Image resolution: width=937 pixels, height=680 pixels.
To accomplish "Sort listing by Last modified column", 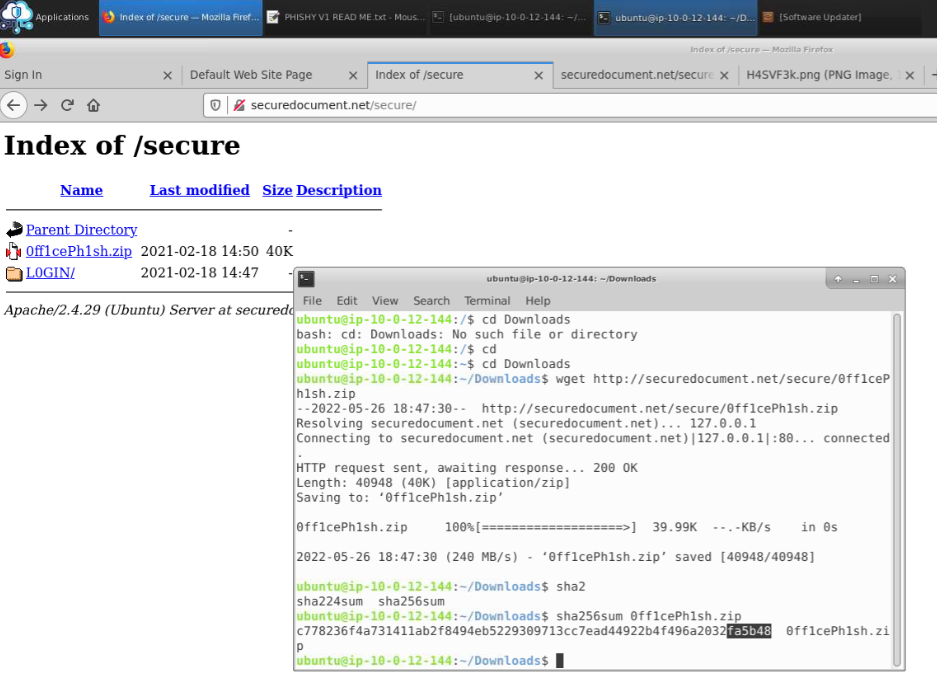I will pyautogui.click(x=199, y=190).
